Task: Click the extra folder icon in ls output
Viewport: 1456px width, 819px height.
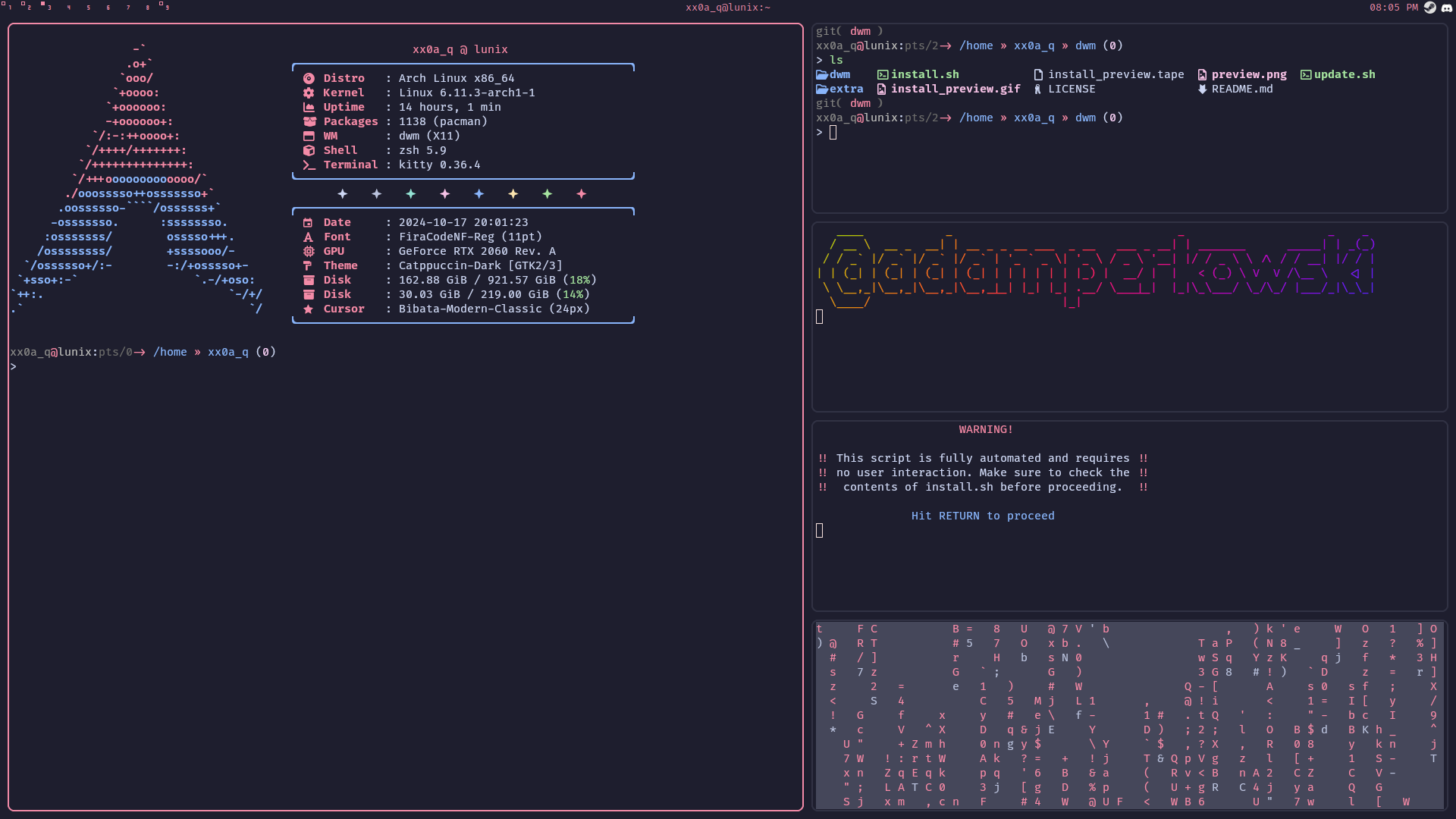Action: (822, 89)
